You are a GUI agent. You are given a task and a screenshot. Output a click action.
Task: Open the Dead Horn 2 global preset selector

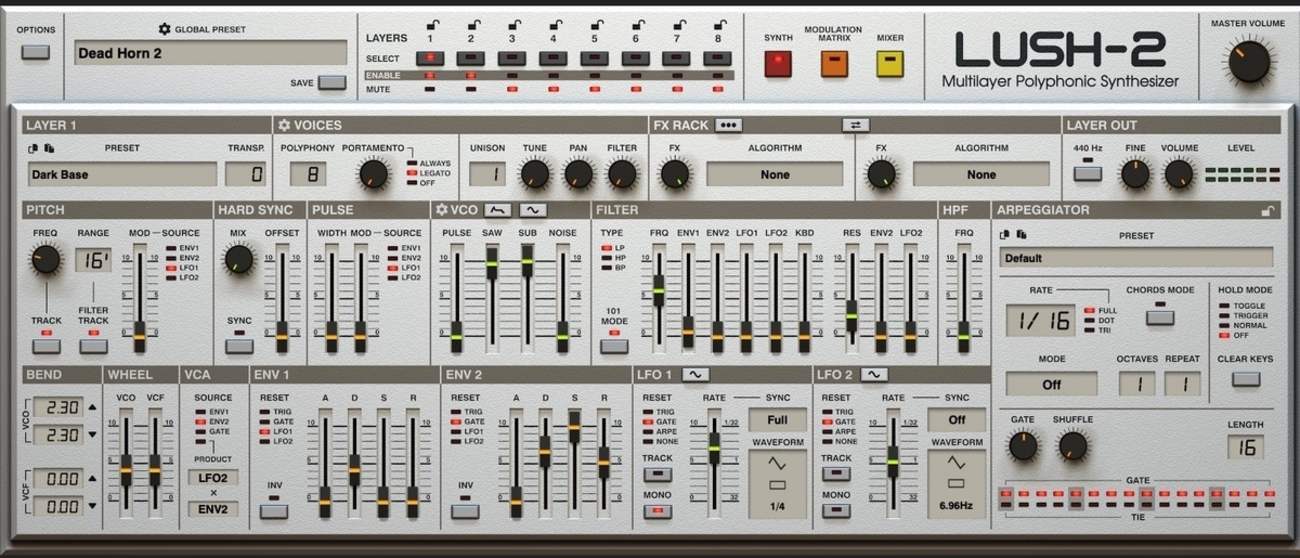coord(210,53)
